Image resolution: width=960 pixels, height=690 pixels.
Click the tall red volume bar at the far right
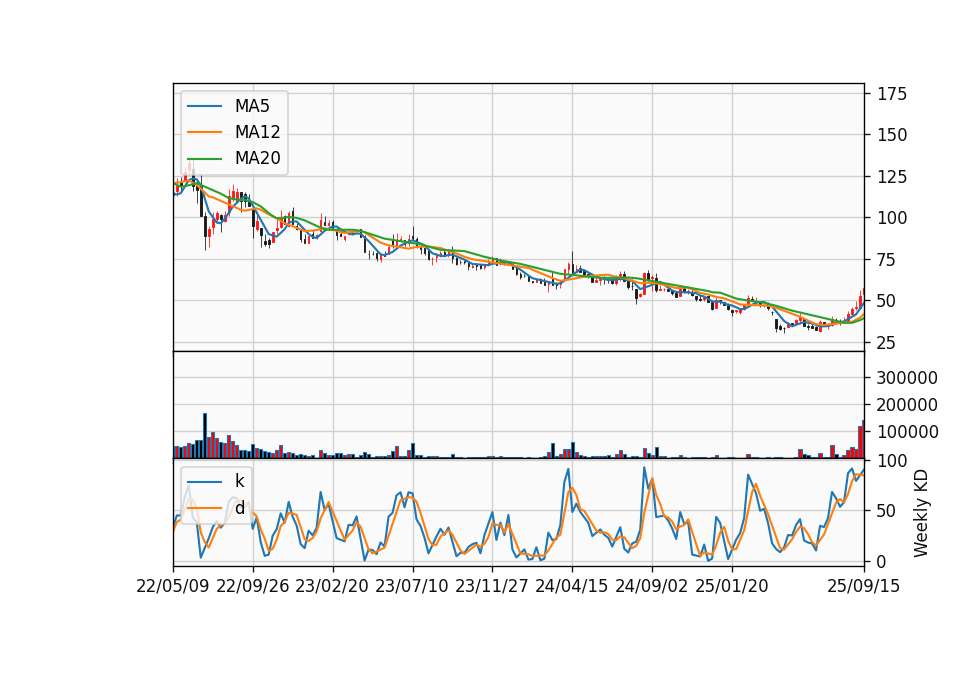tap(861, 442)
